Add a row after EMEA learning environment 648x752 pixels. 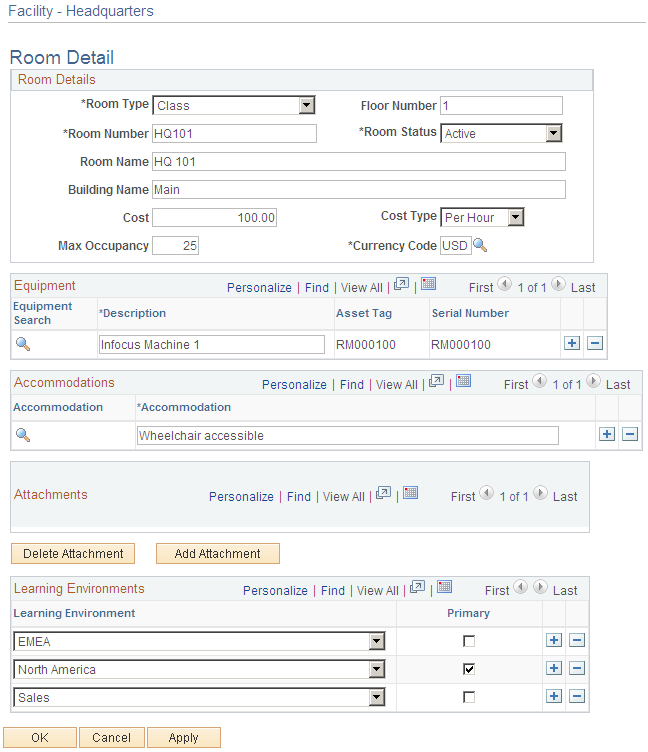point(554,640)
